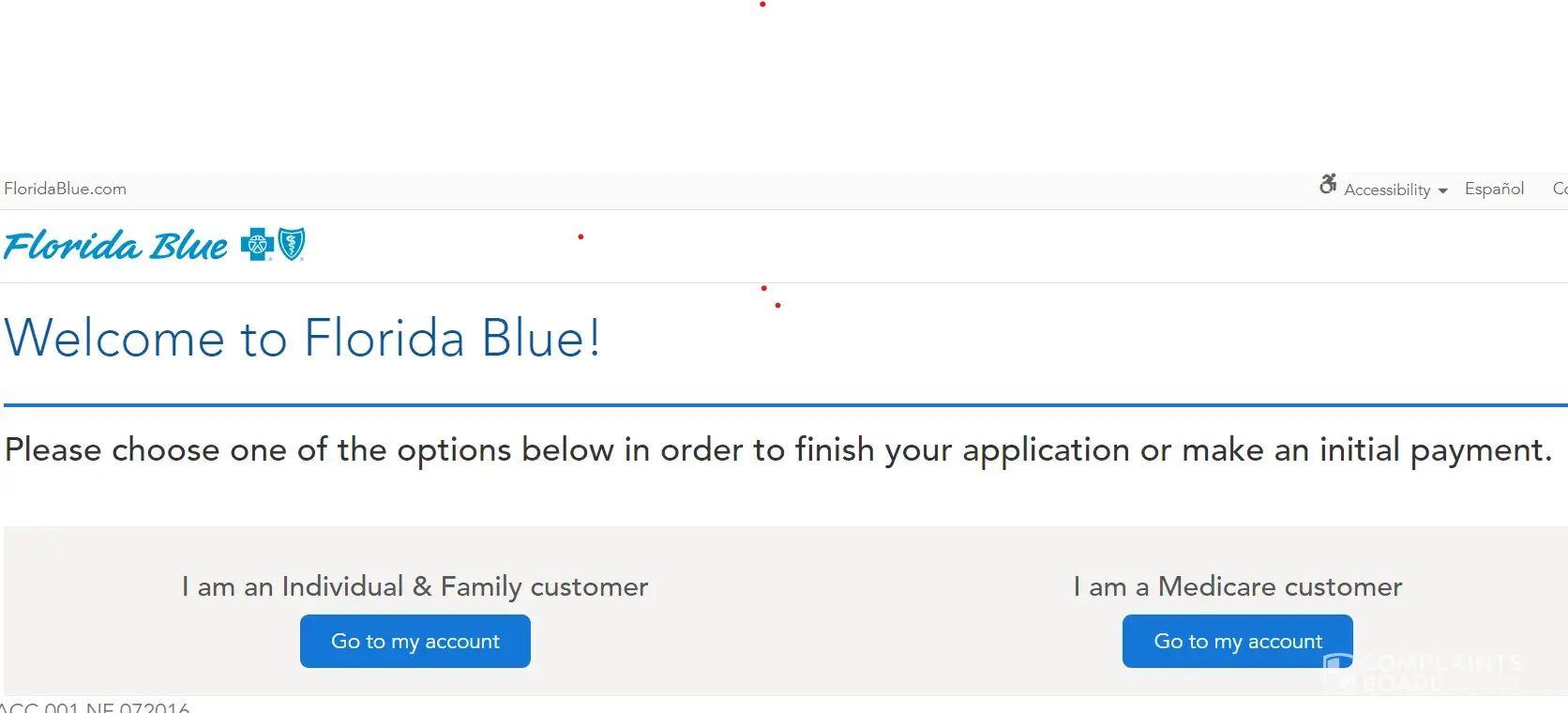Click the Complaints Board watermark shield icon
Screen dimensions: 1568x713
coord(1339,672)
